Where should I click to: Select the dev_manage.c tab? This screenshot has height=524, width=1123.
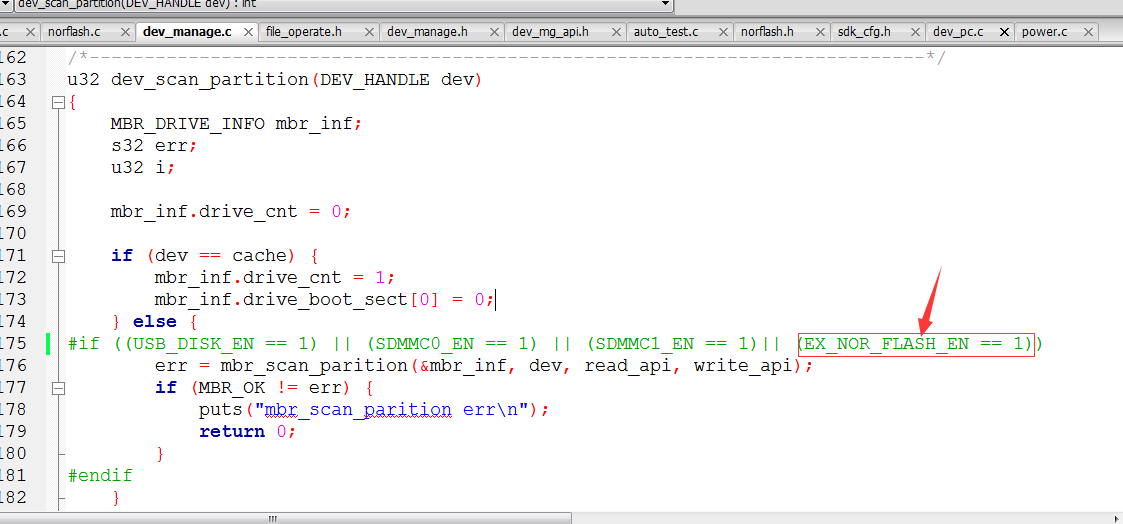point(186,32)
